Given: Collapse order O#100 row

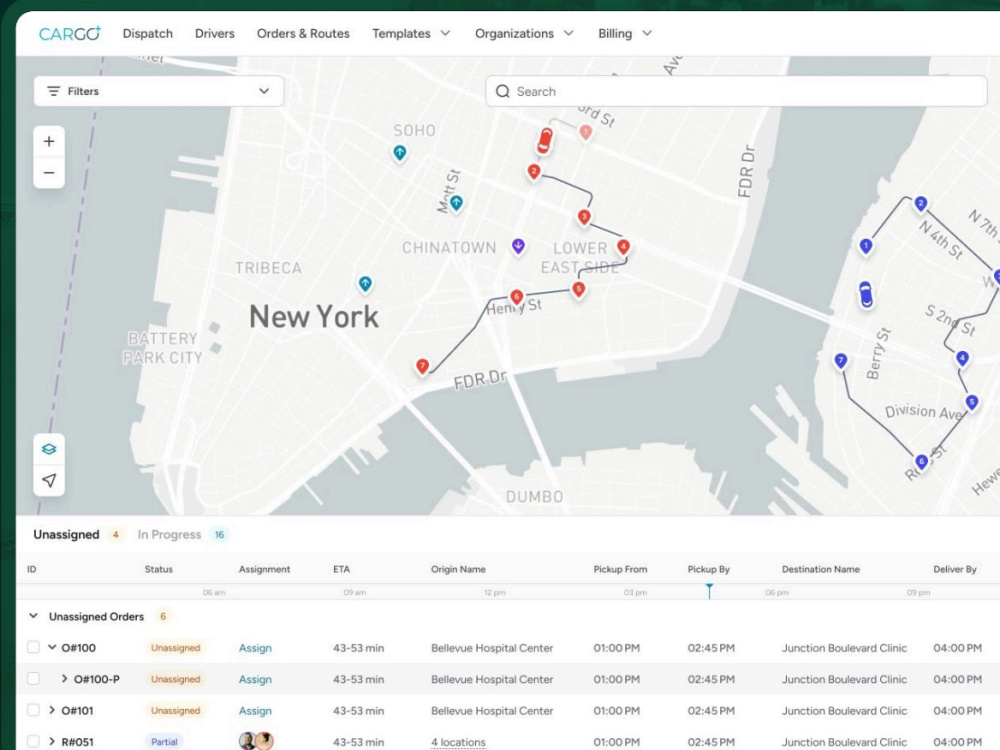Looking at the screenshot, I should tap(52, 647).
